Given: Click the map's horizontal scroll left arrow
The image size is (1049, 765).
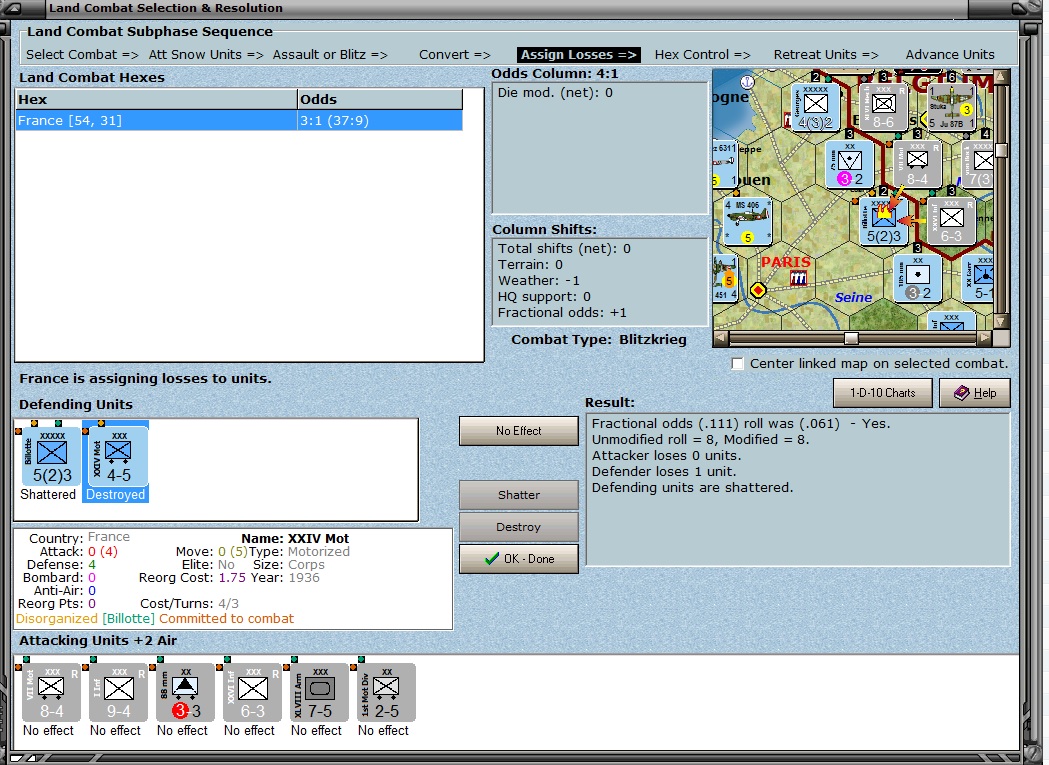Looking at the screenshot, I should (x=721, y=339).
